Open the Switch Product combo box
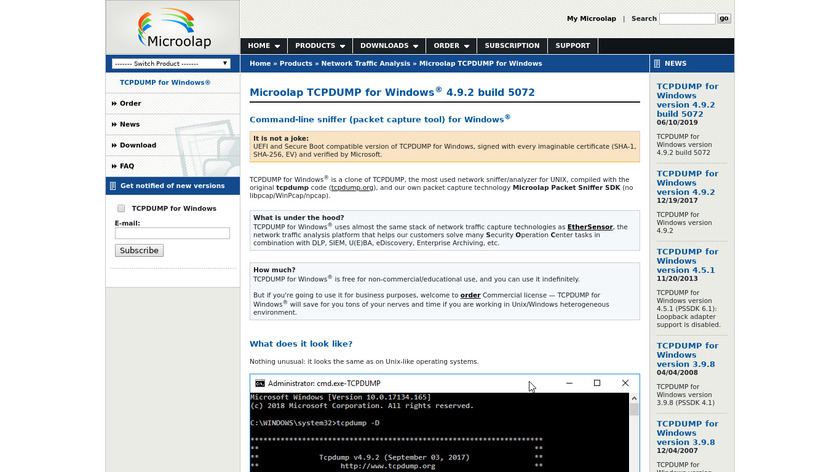Screen dimensions: 840x472 [171, 64]
